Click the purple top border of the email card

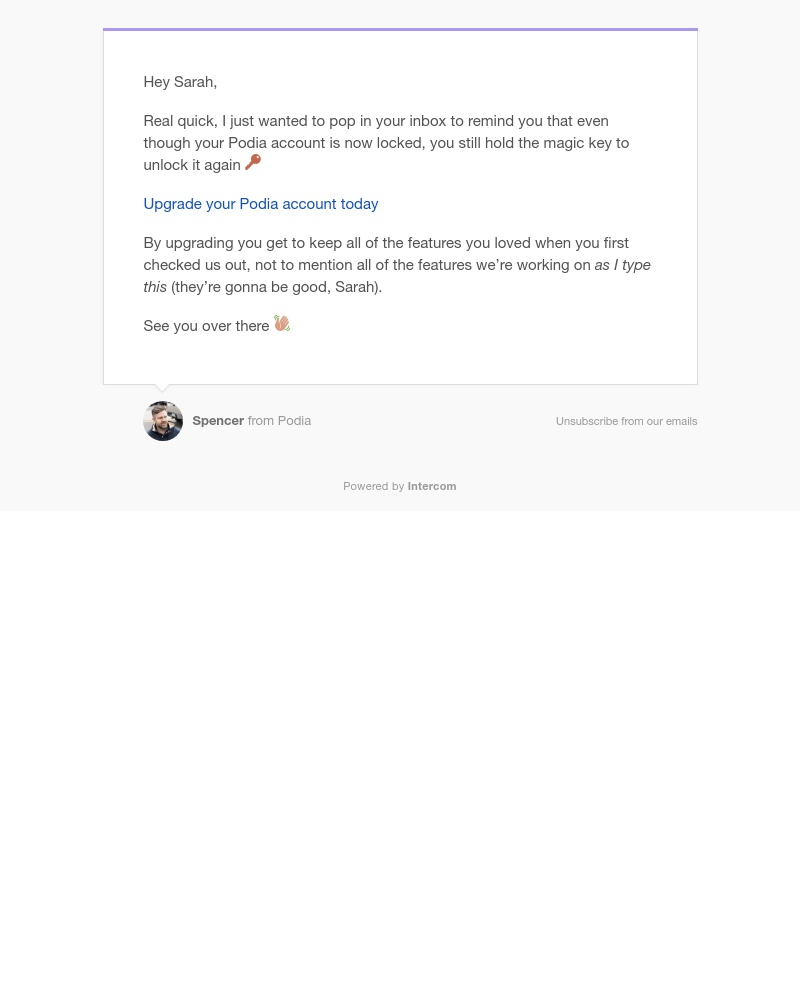pos(401,29)
